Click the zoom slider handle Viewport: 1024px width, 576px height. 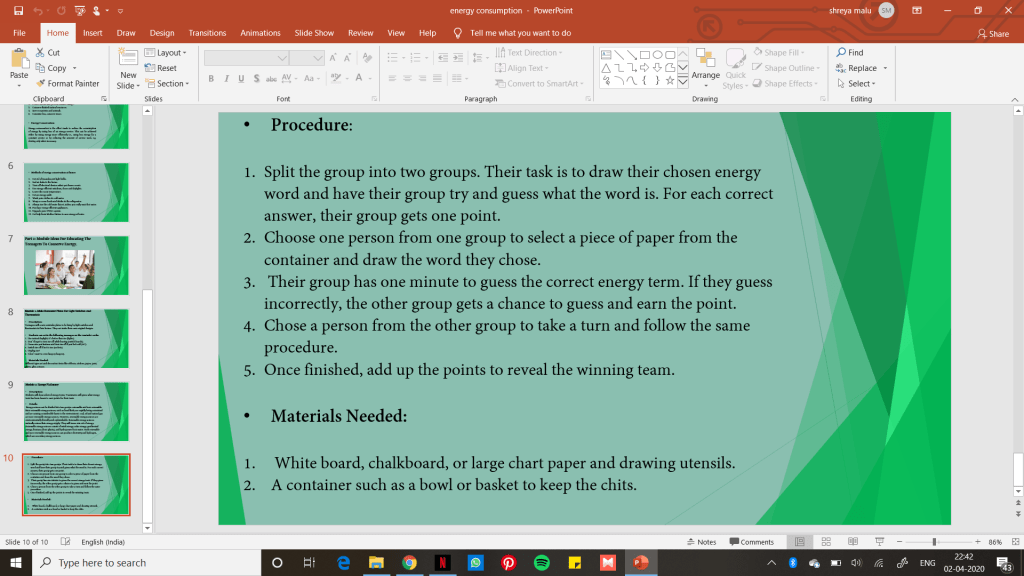[x=934, y=542]
